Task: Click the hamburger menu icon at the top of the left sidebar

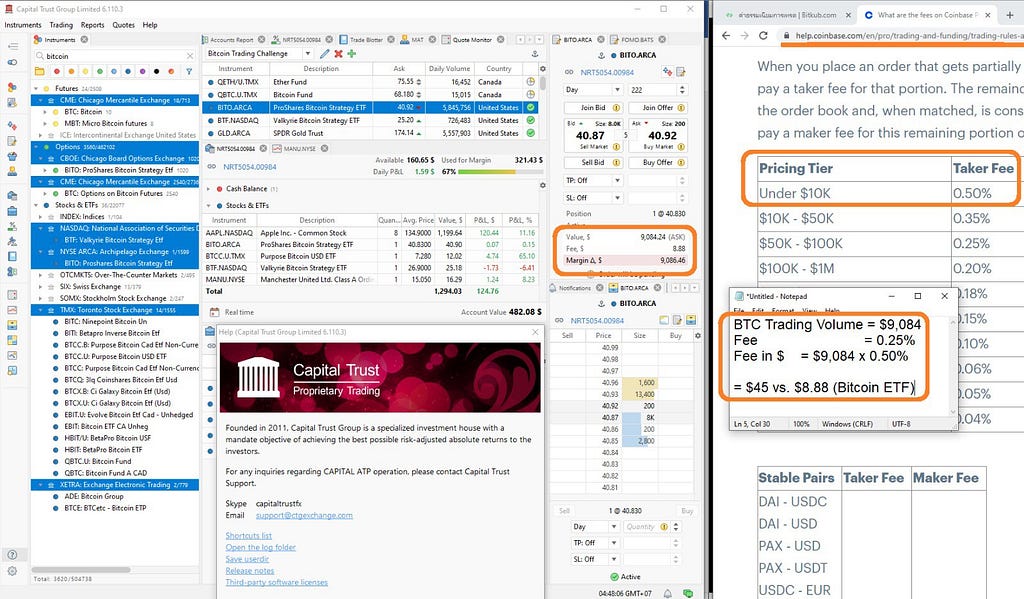Action: pyautogui.click(x=12, y=46)
